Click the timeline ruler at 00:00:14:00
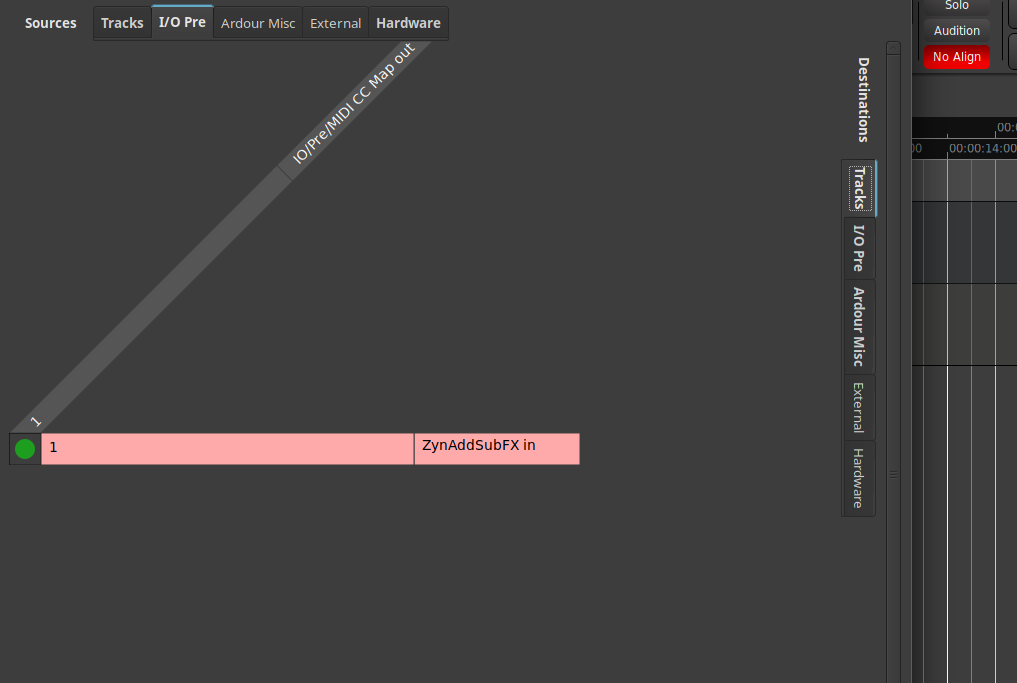The image size is (1017, 683). (981, 148)
